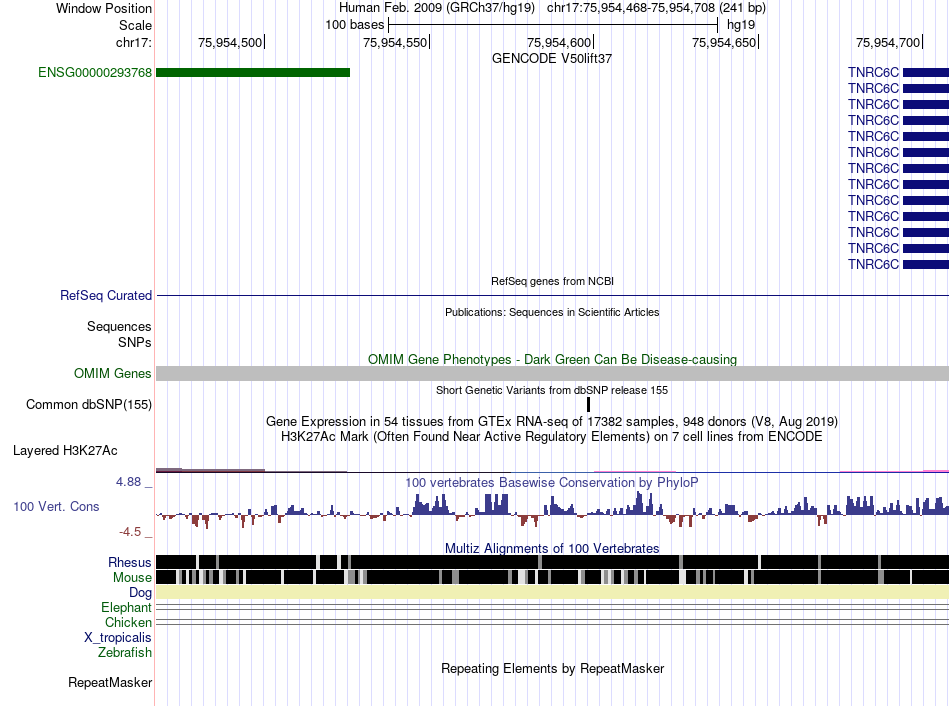
Task: Click the 100 vertebrates Basewise Conservation title
Action: pos(552,482)
